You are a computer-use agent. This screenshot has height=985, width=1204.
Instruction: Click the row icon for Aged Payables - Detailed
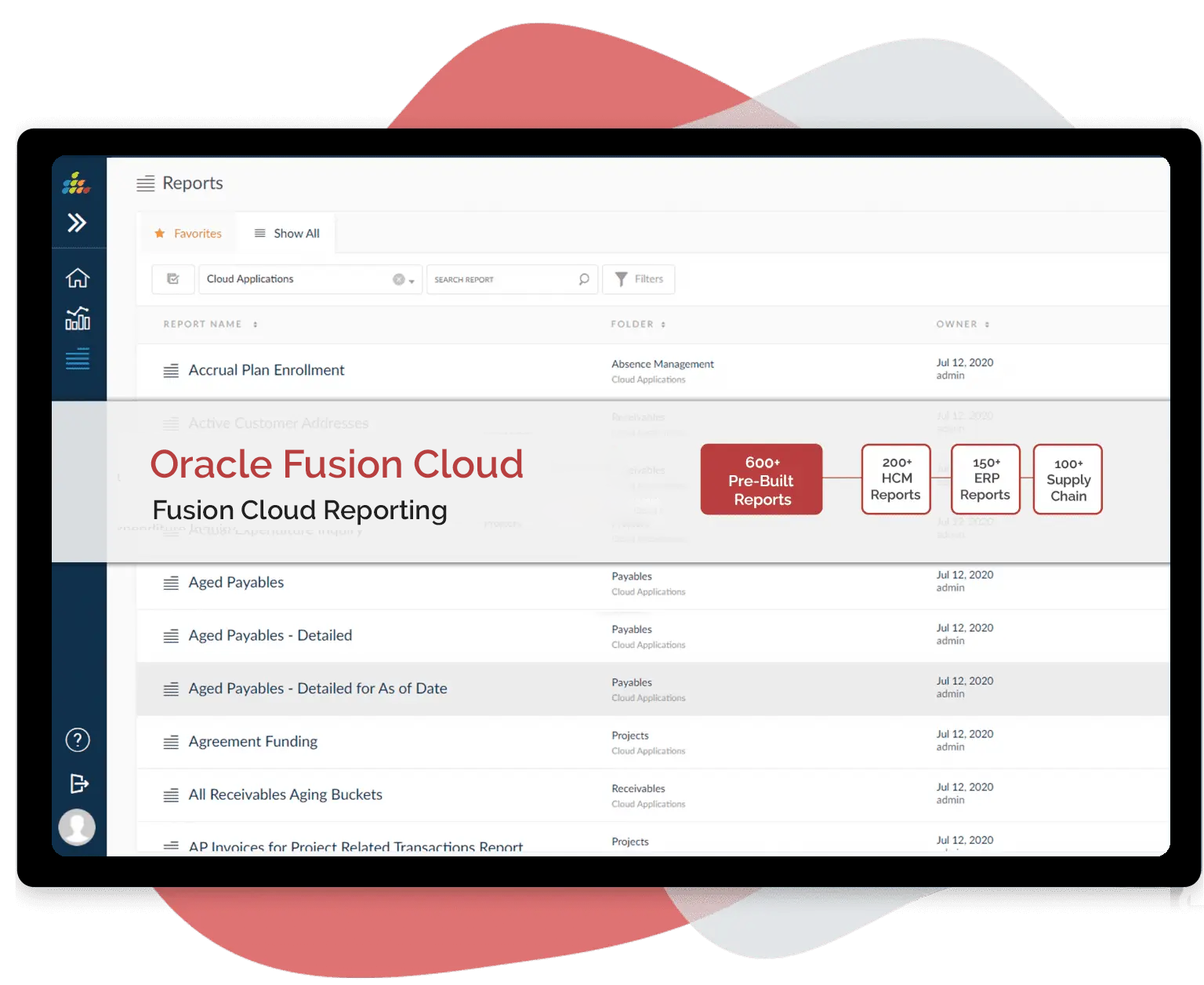click(x=171, y=636)
